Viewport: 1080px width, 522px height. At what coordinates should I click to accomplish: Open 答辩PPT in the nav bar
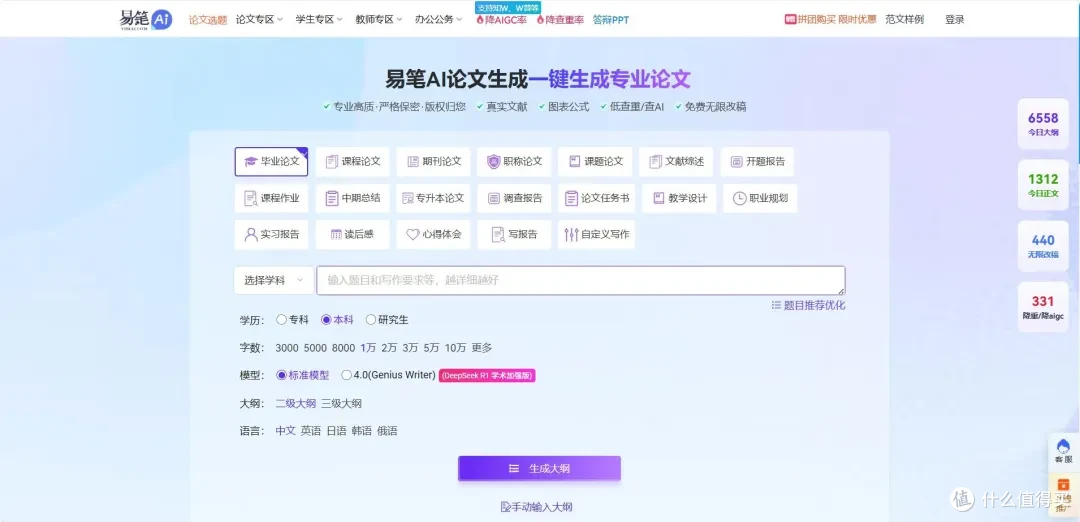coord(610,20)
